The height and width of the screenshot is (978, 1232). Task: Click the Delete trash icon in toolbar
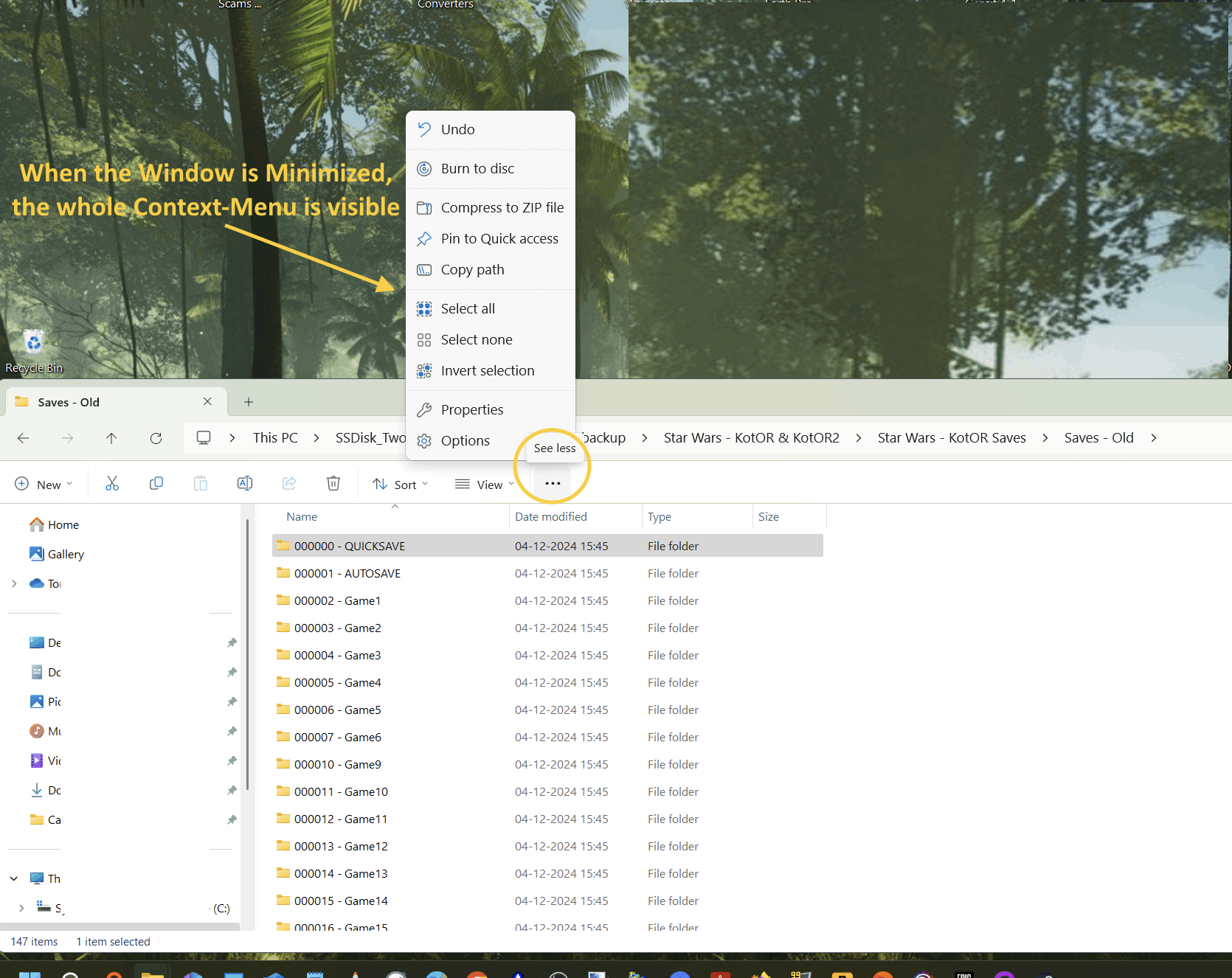[333, 484]
